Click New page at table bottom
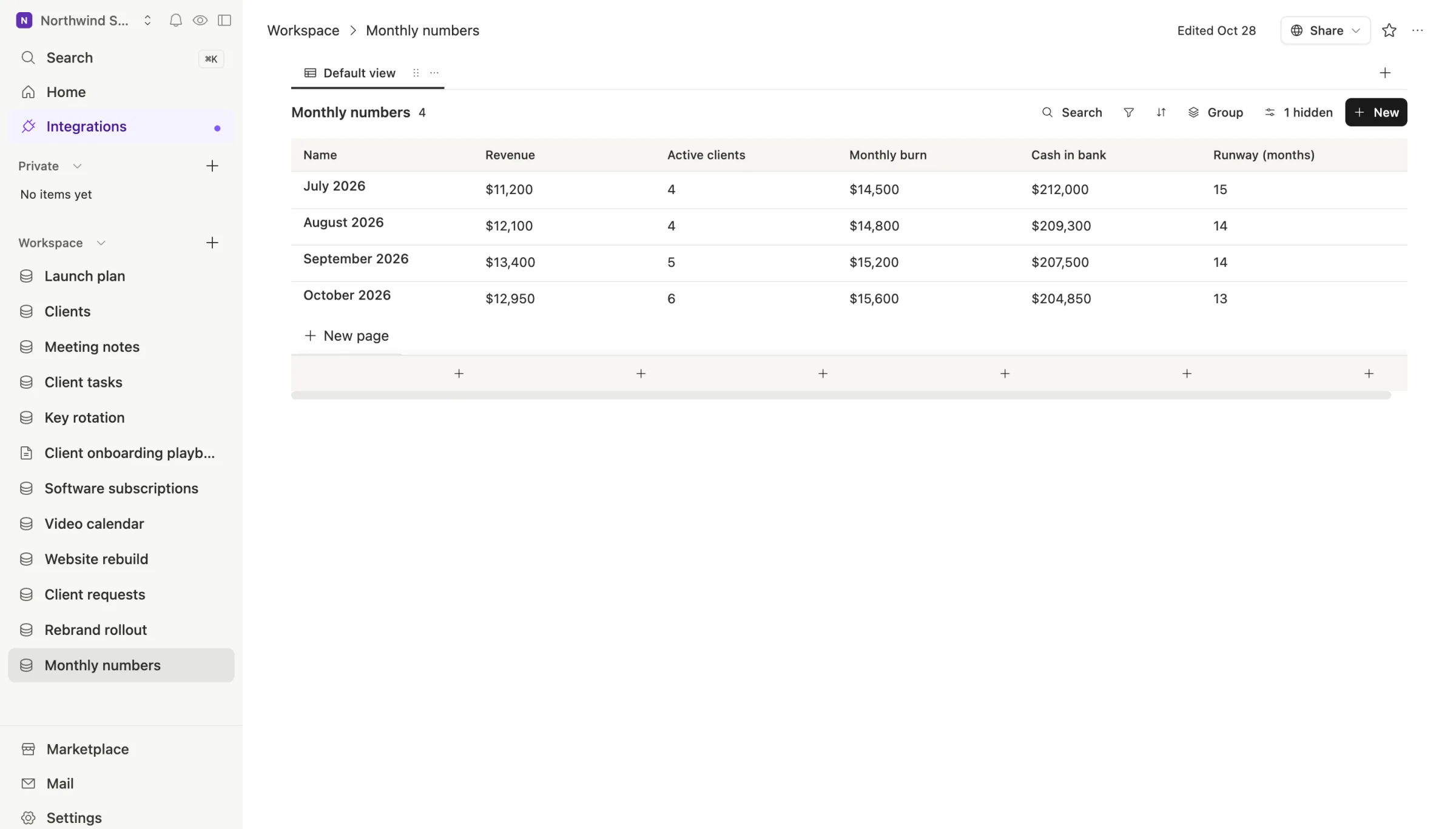Screen dimensions: 1456x829 [346, 336]
